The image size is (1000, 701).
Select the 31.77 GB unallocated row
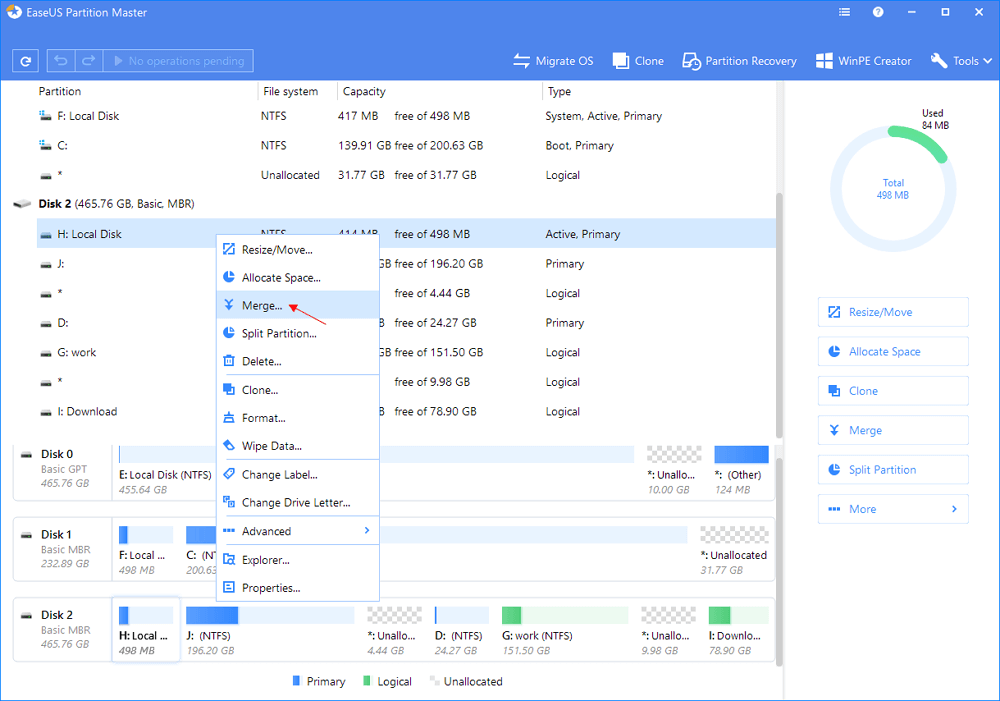click(x=406, y=175)
